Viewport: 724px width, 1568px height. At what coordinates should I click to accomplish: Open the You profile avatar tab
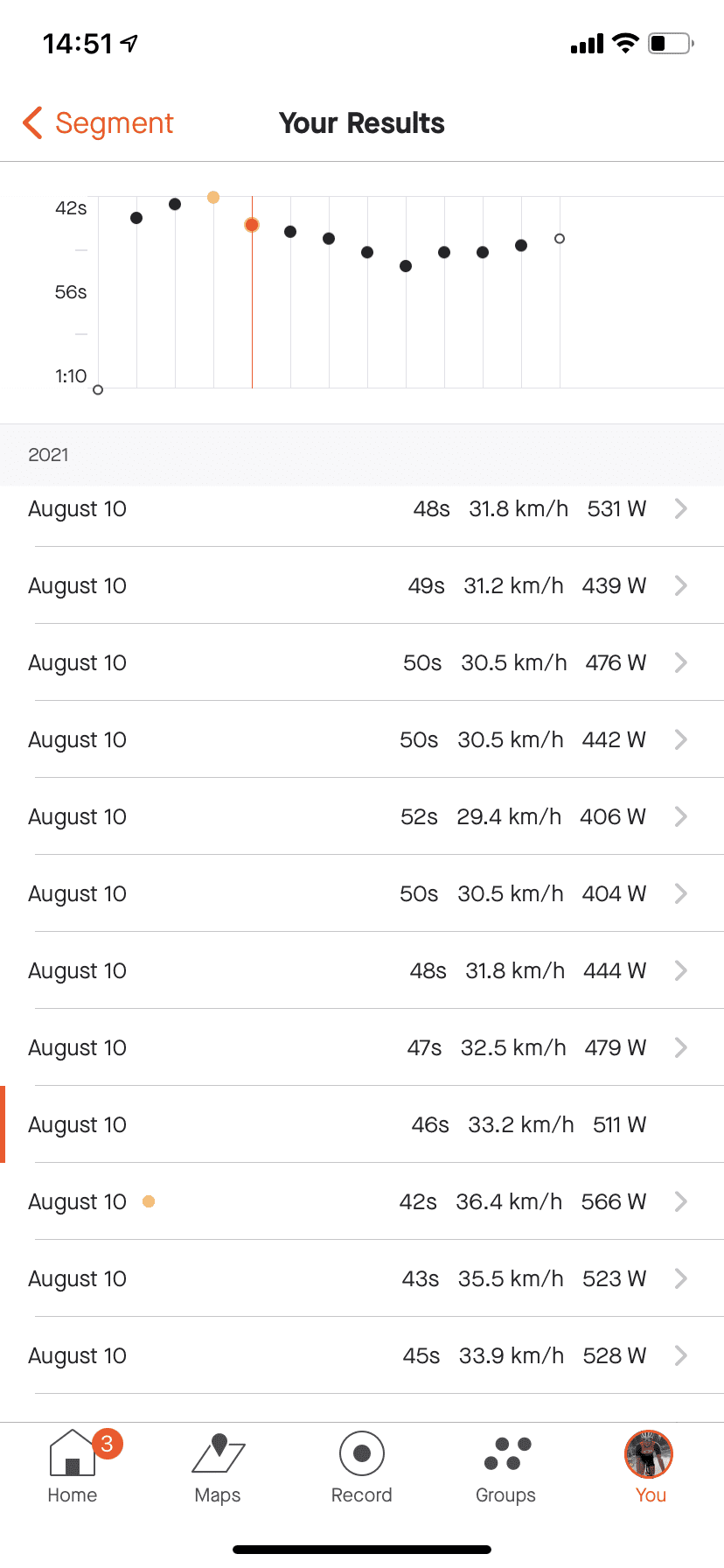649,1453
